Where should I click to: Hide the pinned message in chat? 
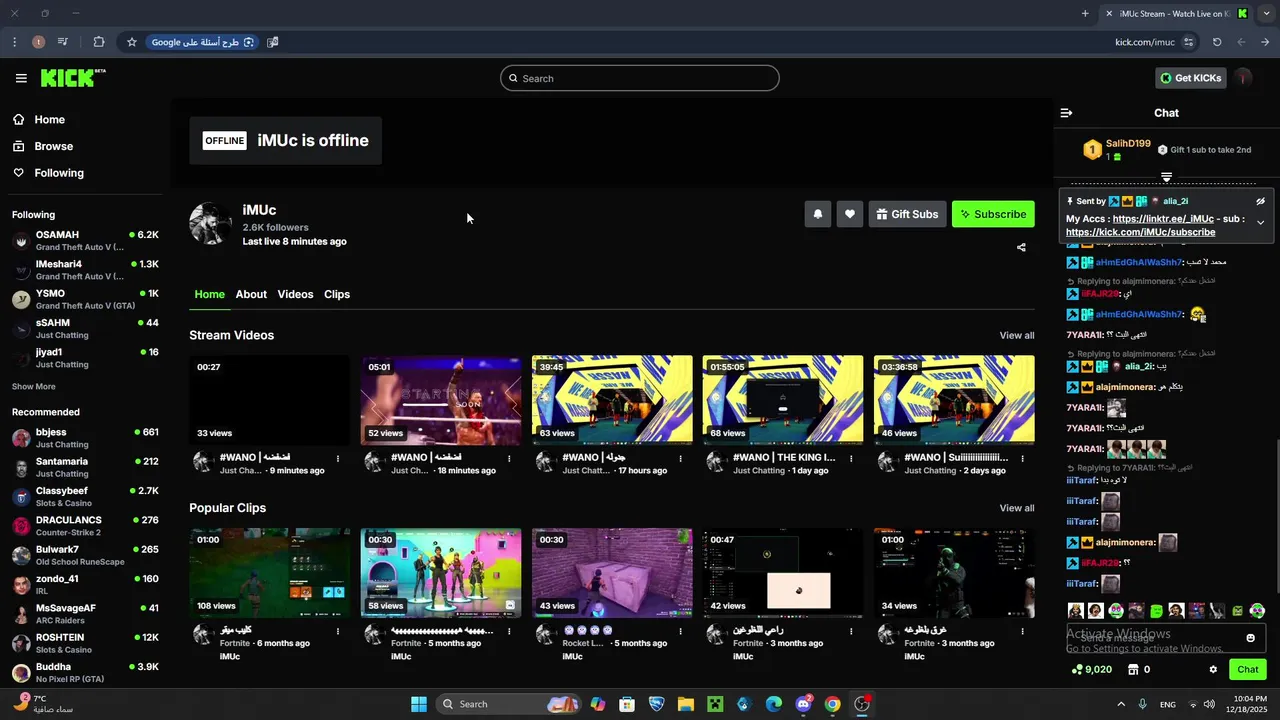coord(1260,201)
